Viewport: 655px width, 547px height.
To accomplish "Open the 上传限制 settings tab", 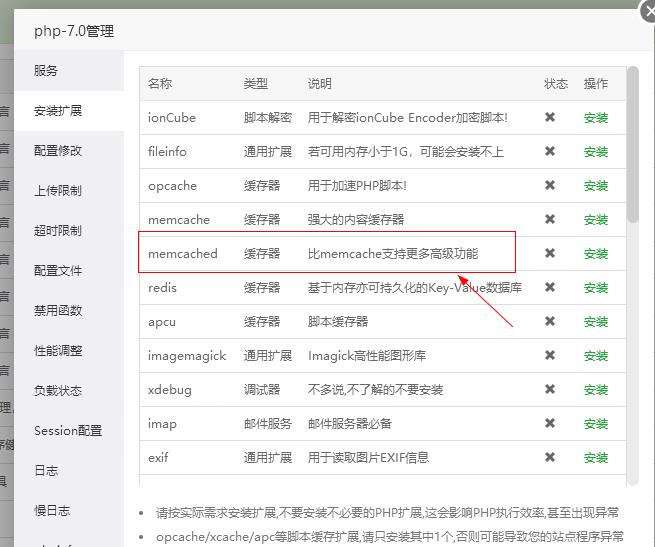I will tap(58, 191).
